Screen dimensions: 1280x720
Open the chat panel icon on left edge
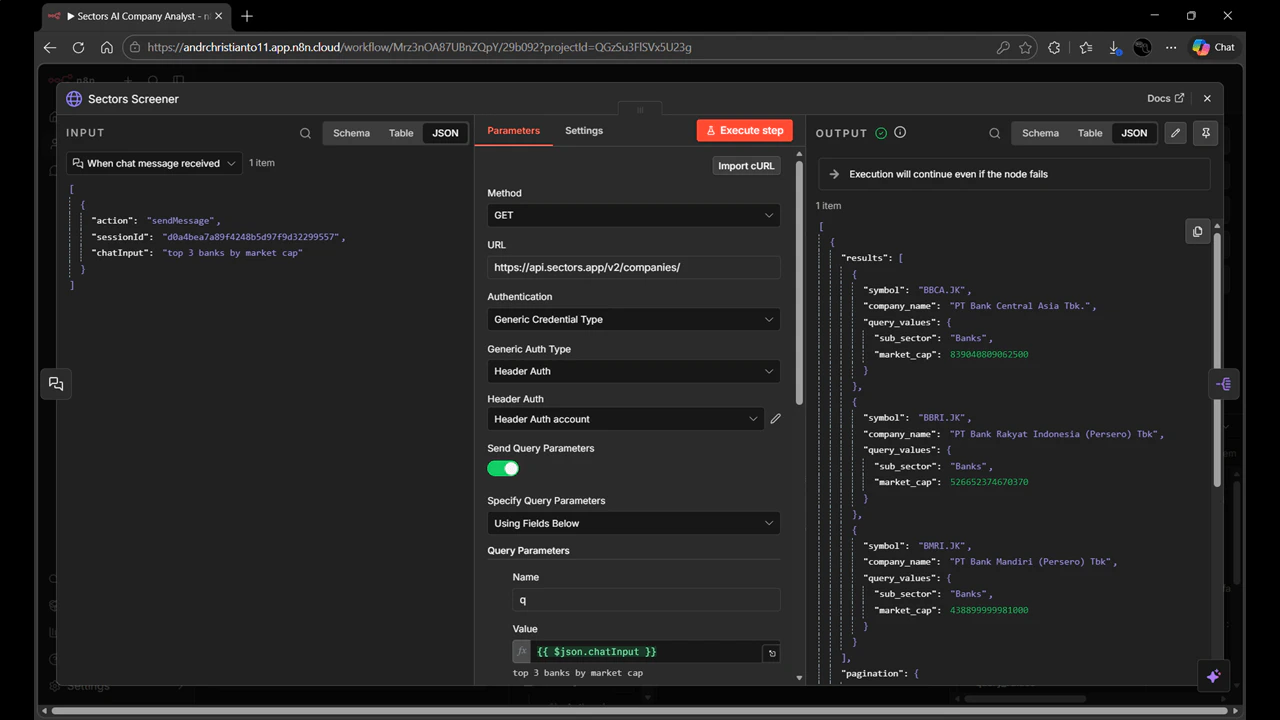click(56, 384)
